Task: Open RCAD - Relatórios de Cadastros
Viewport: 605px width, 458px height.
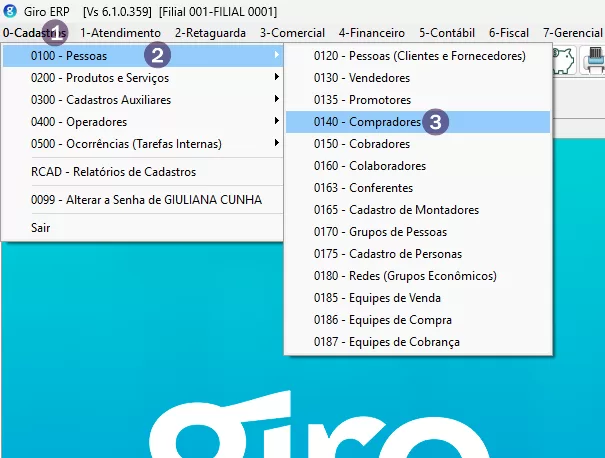Action: point(113,171)
